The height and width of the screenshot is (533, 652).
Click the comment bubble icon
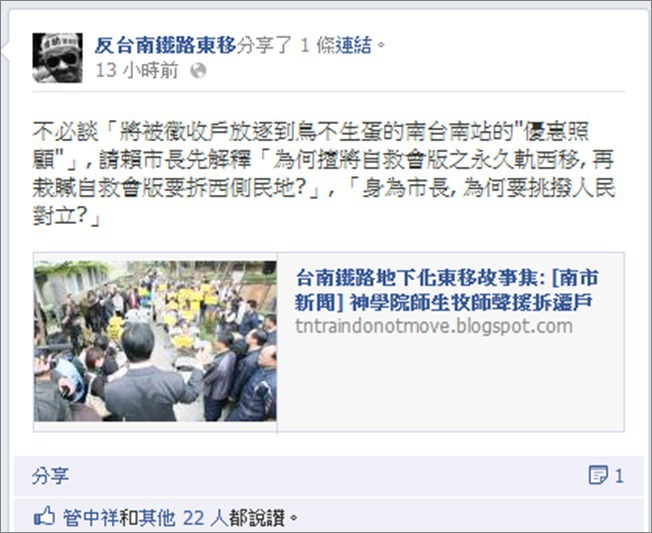(598, 476)
